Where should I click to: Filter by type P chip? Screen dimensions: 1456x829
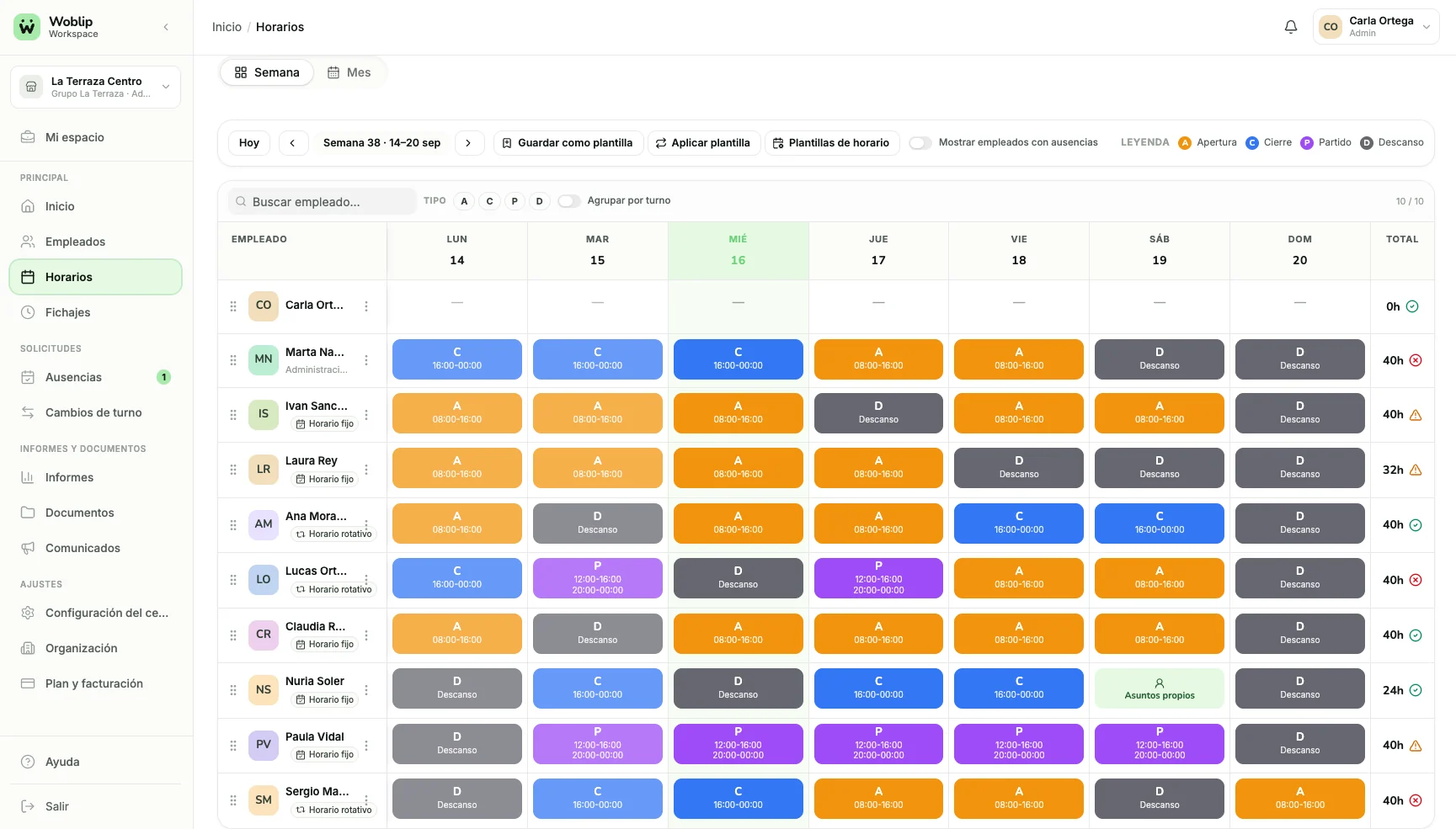[x=515, y=201]
